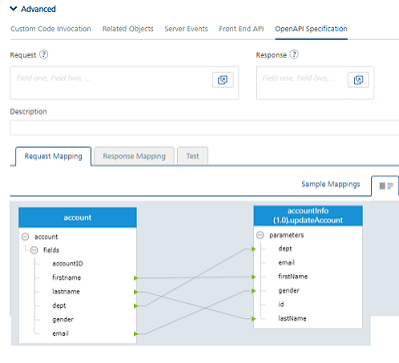
Task: Open the Response field selector icon
Action: click(358, 80)
